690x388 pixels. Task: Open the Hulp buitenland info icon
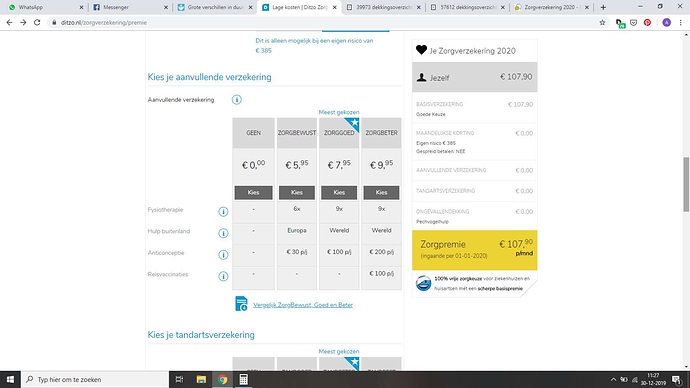pos(224,233)
